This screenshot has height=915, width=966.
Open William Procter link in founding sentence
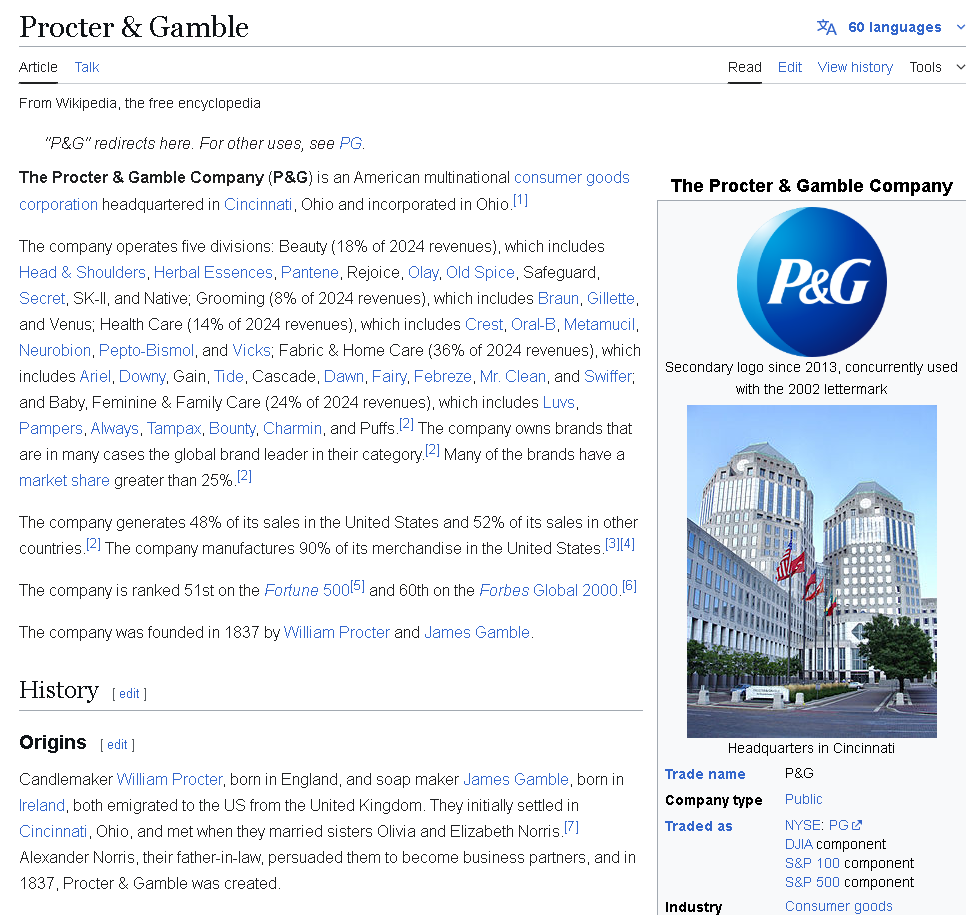pos(336,632)
